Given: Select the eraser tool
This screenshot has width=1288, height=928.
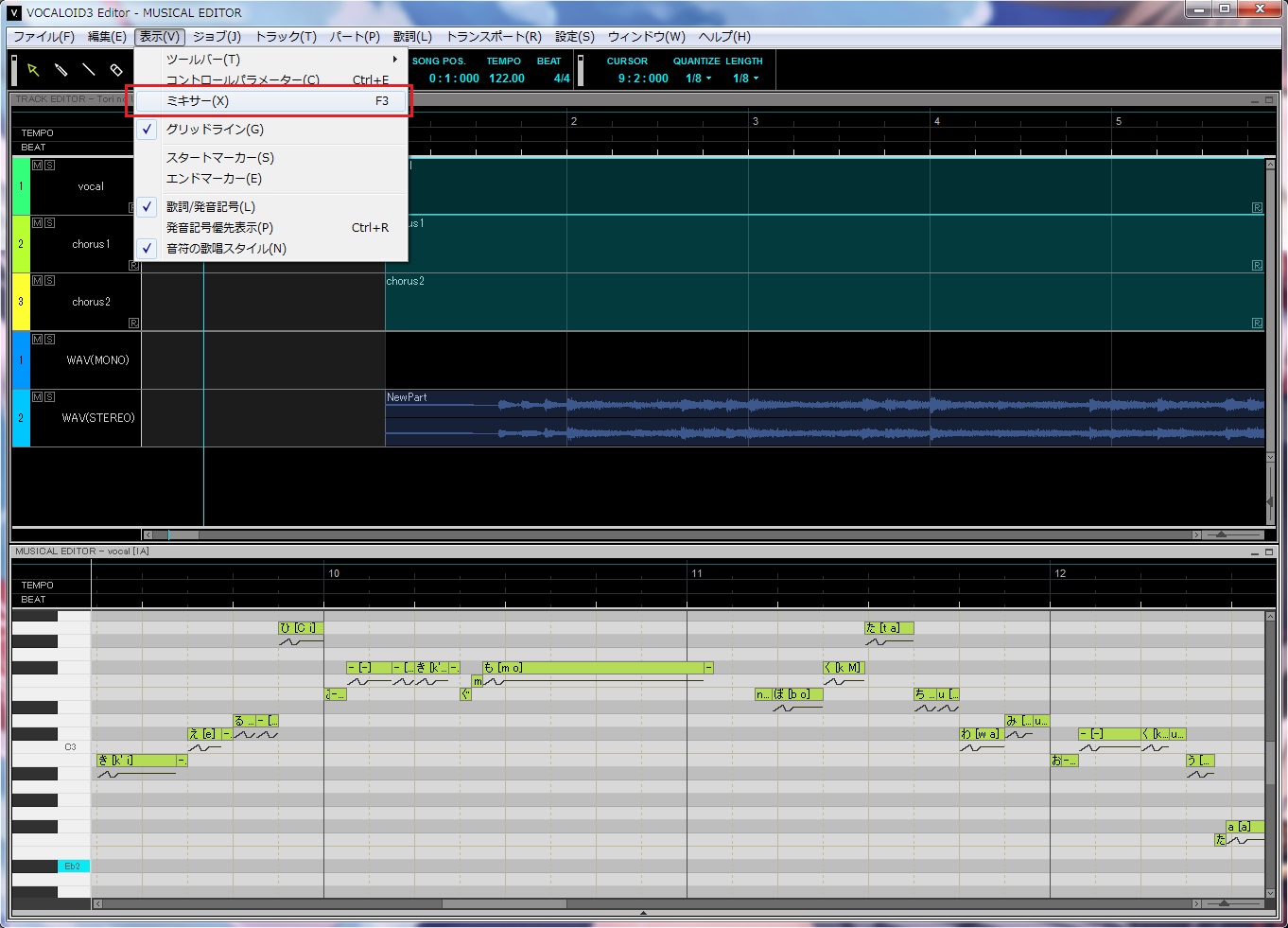Looking at the screenshot, I should (x=116, y=70).
